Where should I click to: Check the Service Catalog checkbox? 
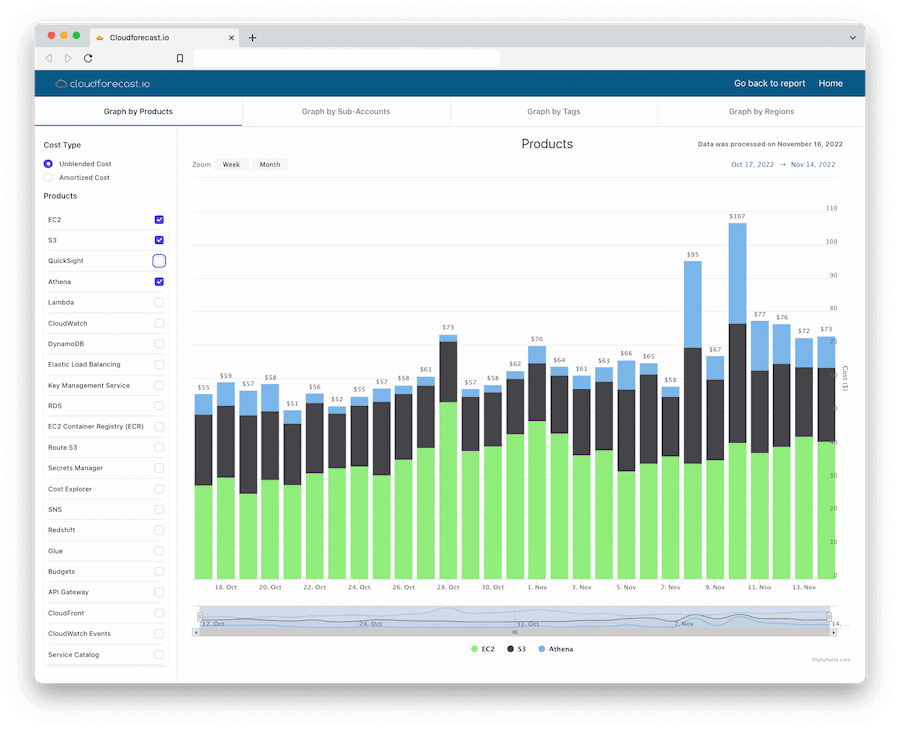coord(159,654)
